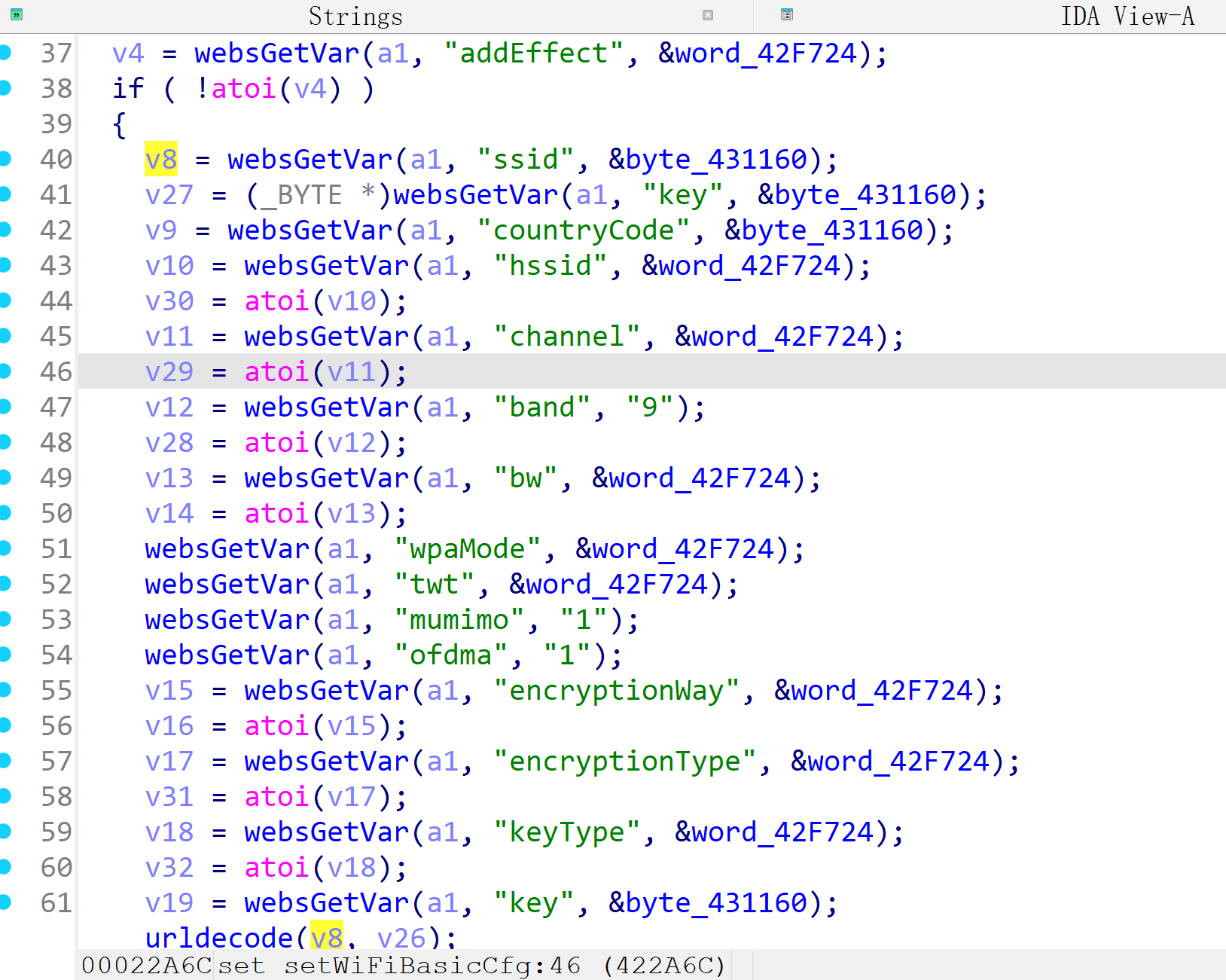This screenshot has height=980, width=1226.
Task: Click the urldecode function call
Action: [219, 937]
